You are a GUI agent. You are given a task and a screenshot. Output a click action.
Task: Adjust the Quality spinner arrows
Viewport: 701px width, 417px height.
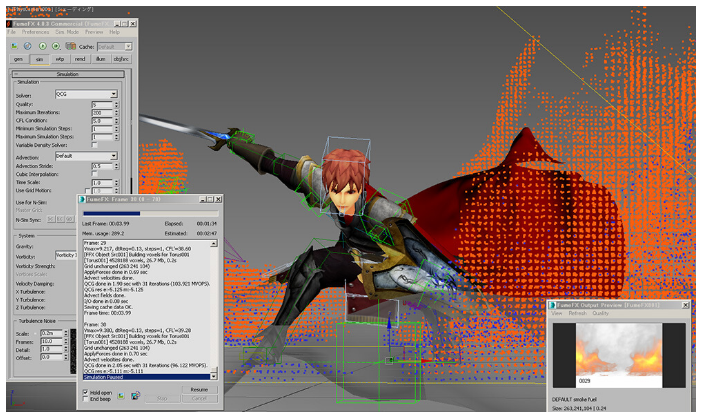116,105
